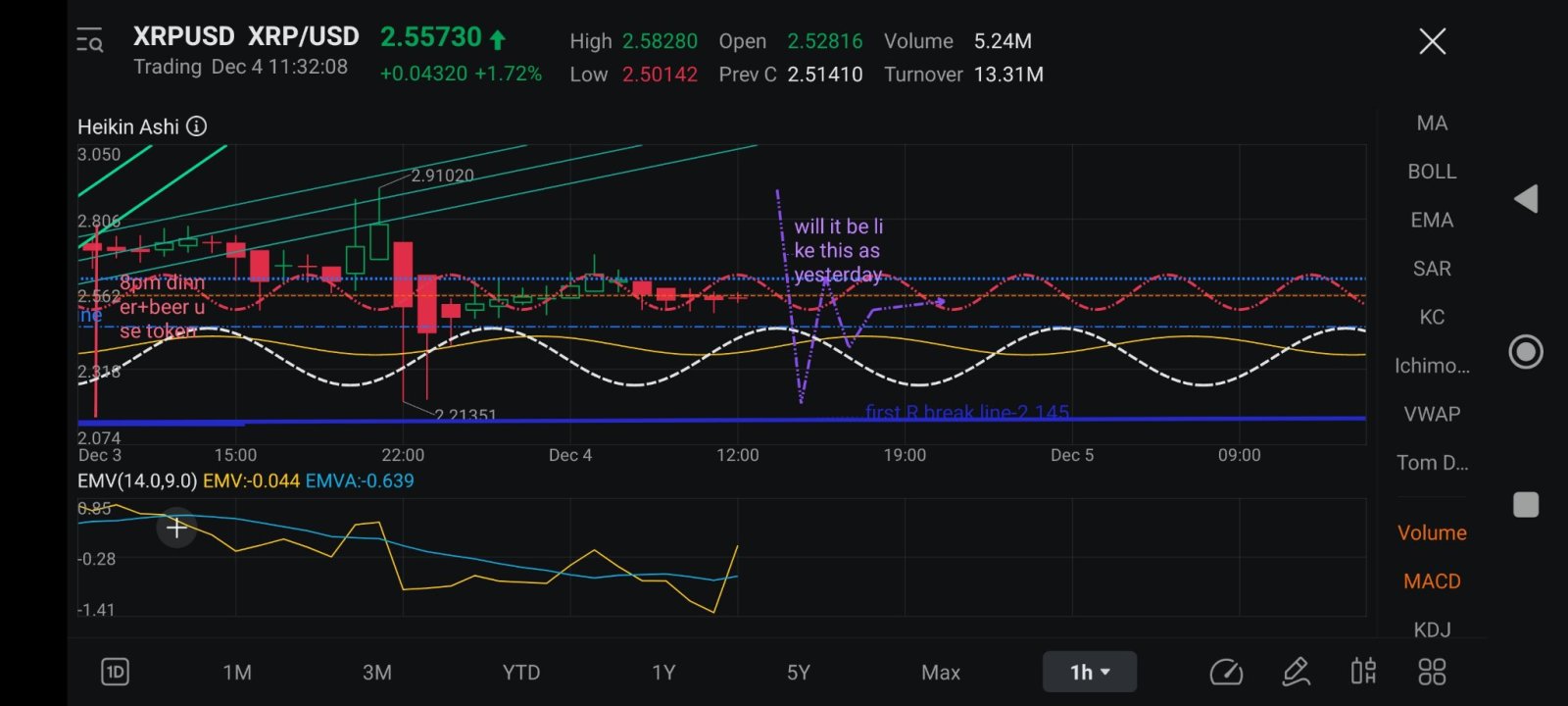The image size is (1568, 706).
Task: Tap the Heikin Ashi info icon
Action: (197, 126)
